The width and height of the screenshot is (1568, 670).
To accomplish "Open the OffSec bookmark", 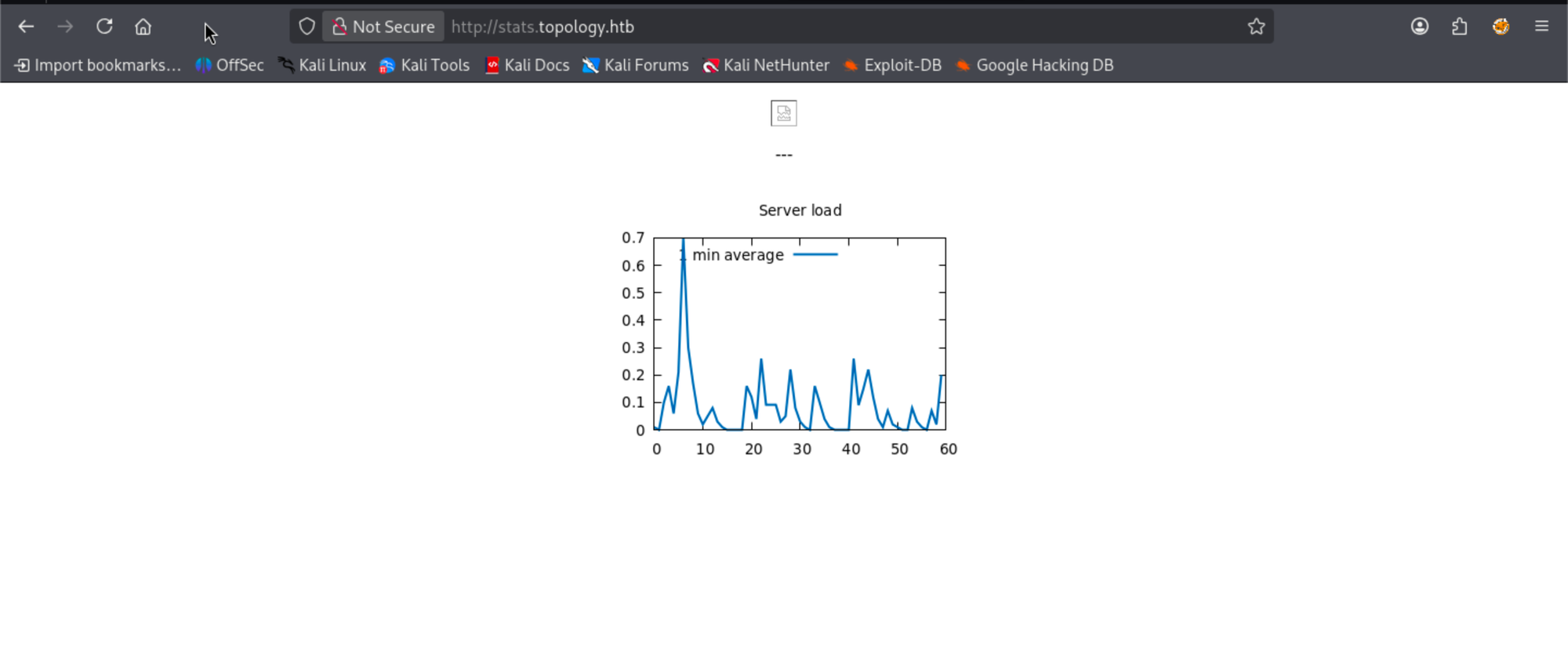I will point(230,65).
